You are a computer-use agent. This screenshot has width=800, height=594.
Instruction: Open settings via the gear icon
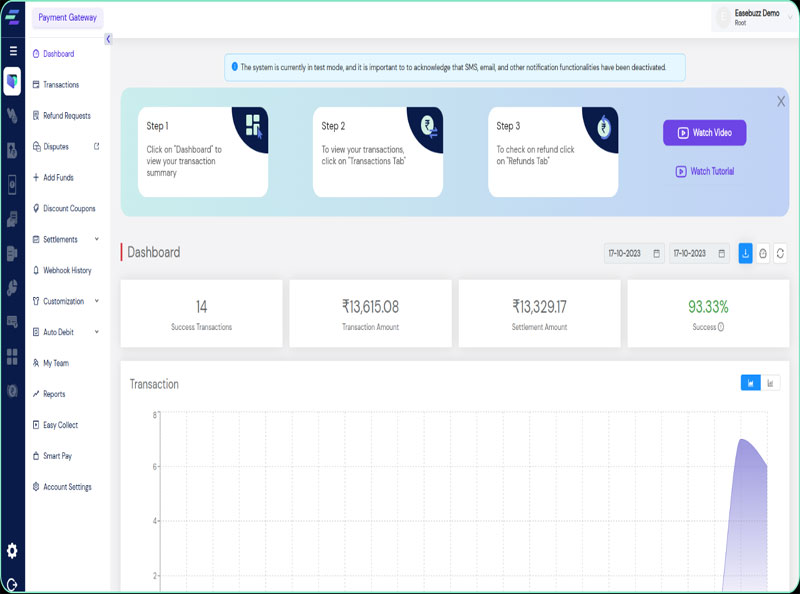point(12,550)
